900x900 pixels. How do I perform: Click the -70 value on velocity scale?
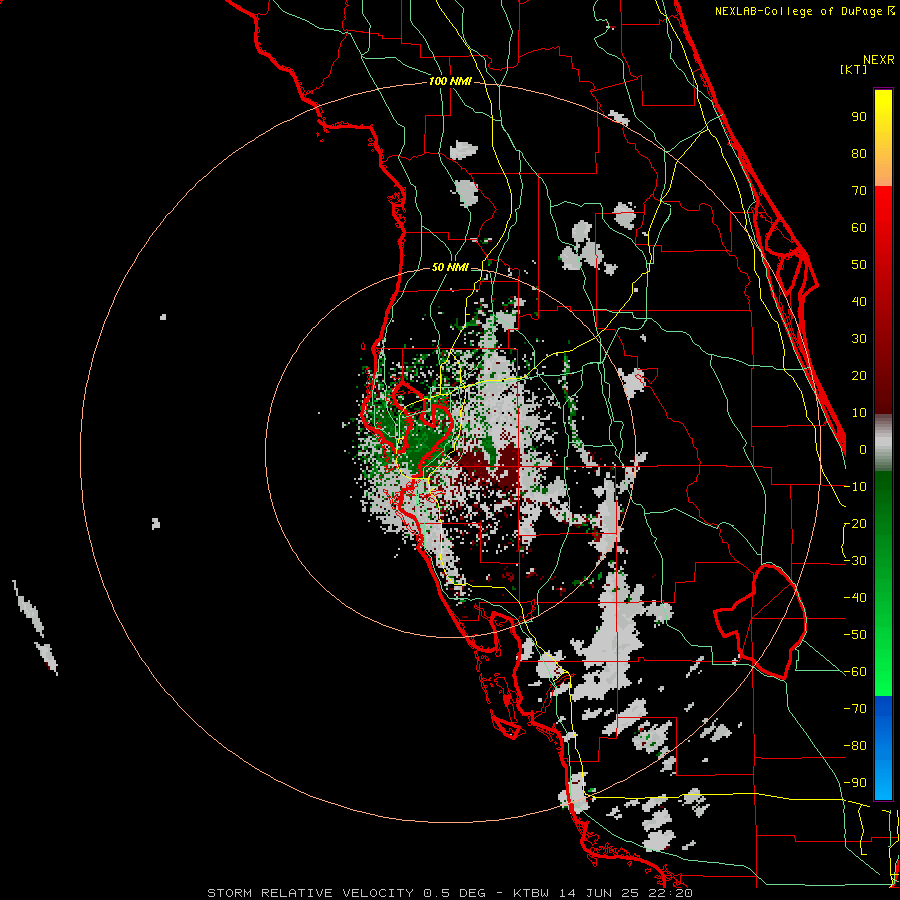click(x=855, y=709)
